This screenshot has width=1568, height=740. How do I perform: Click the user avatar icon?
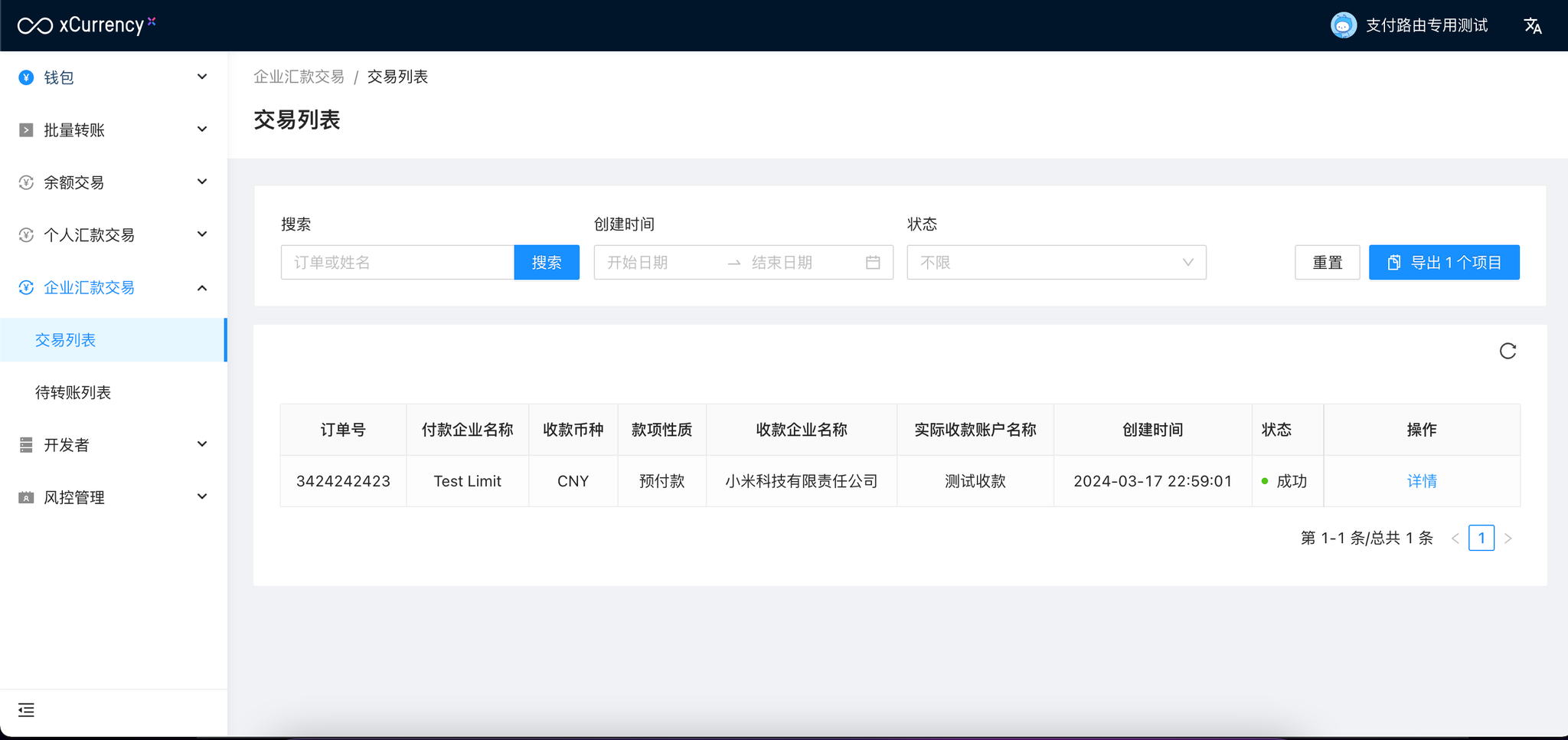(x=1343, y=25)
